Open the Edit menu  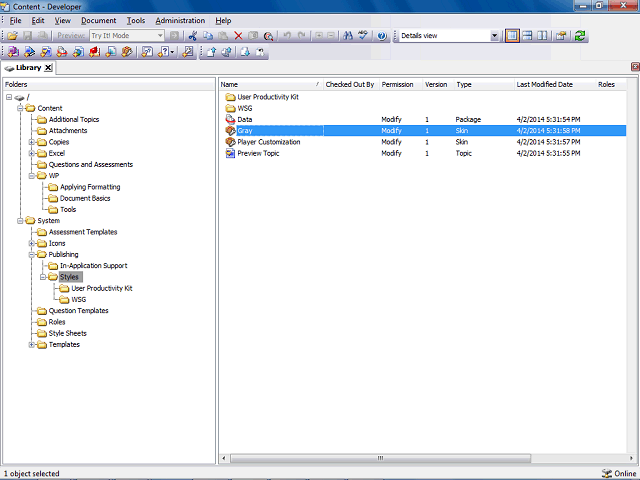point(38,20)
